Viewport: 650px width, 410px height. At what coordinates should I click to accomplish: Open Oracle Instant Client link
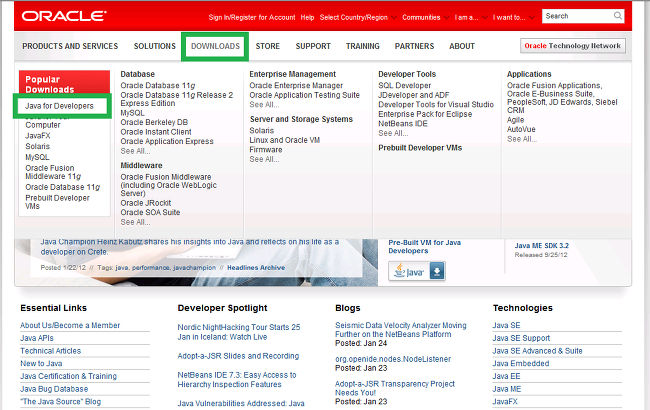point(156,132)
